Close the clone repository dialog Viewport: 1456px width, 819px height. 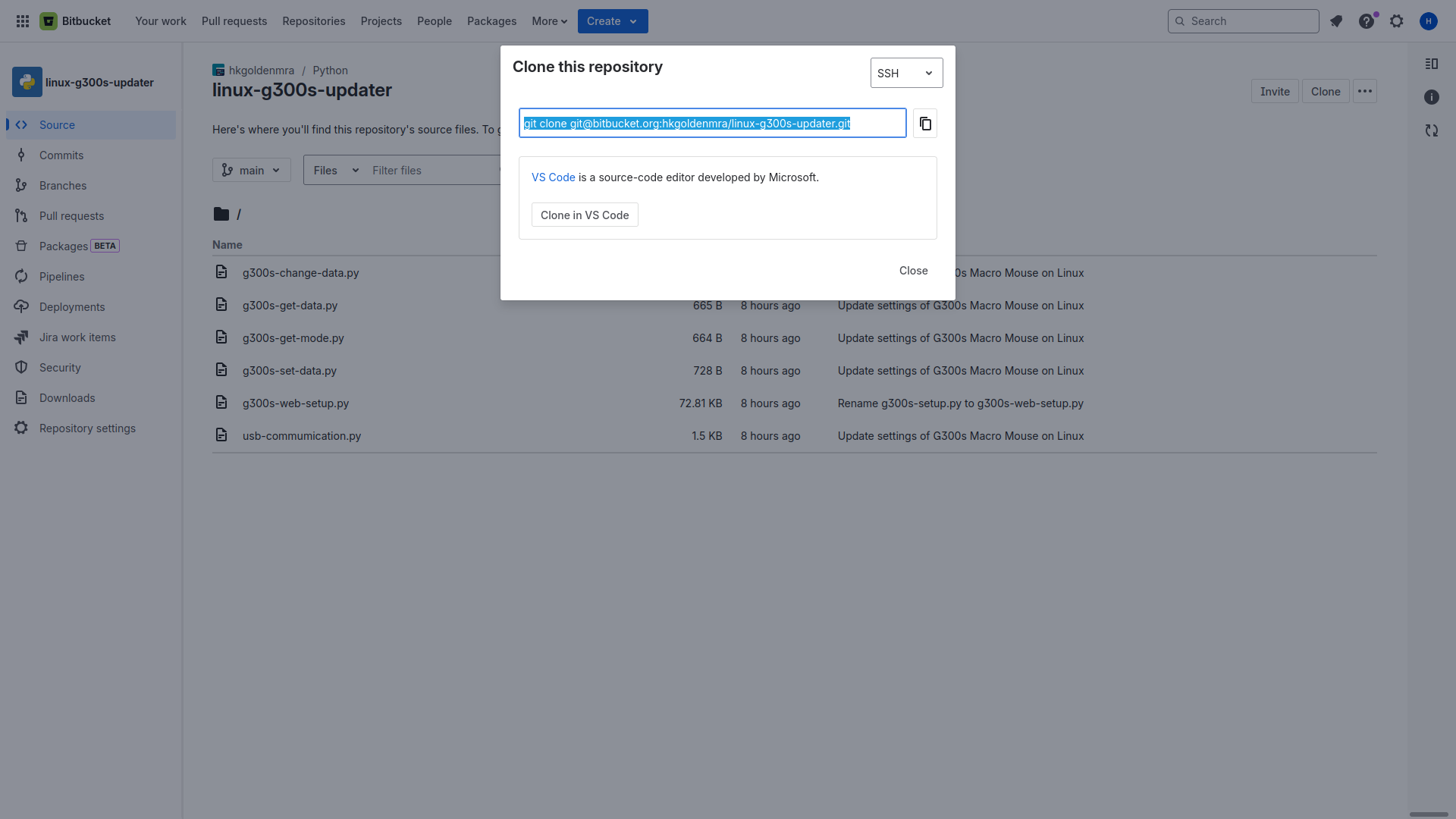[914, 271]
